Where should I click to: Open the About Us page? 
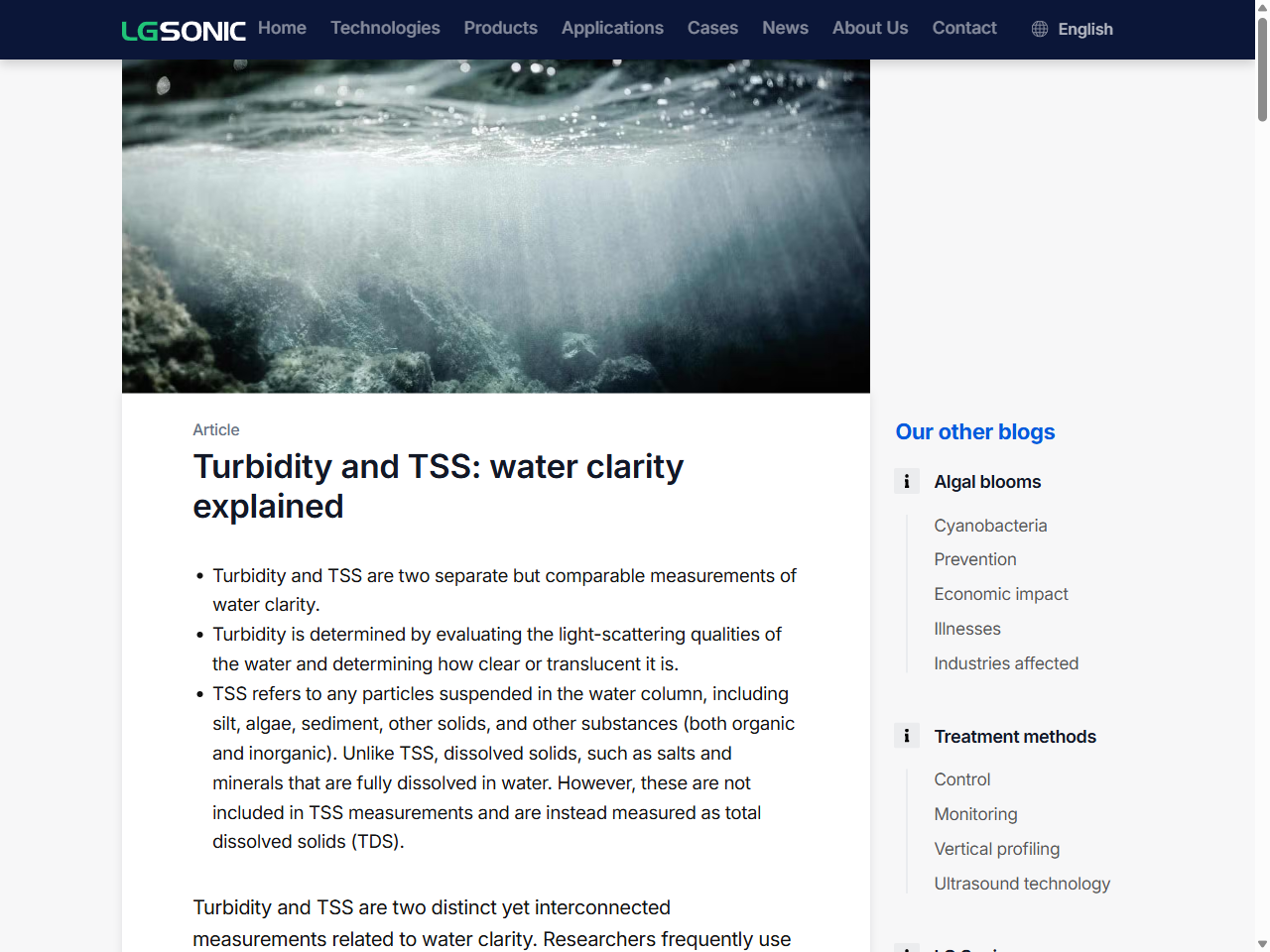pos(870,28)
